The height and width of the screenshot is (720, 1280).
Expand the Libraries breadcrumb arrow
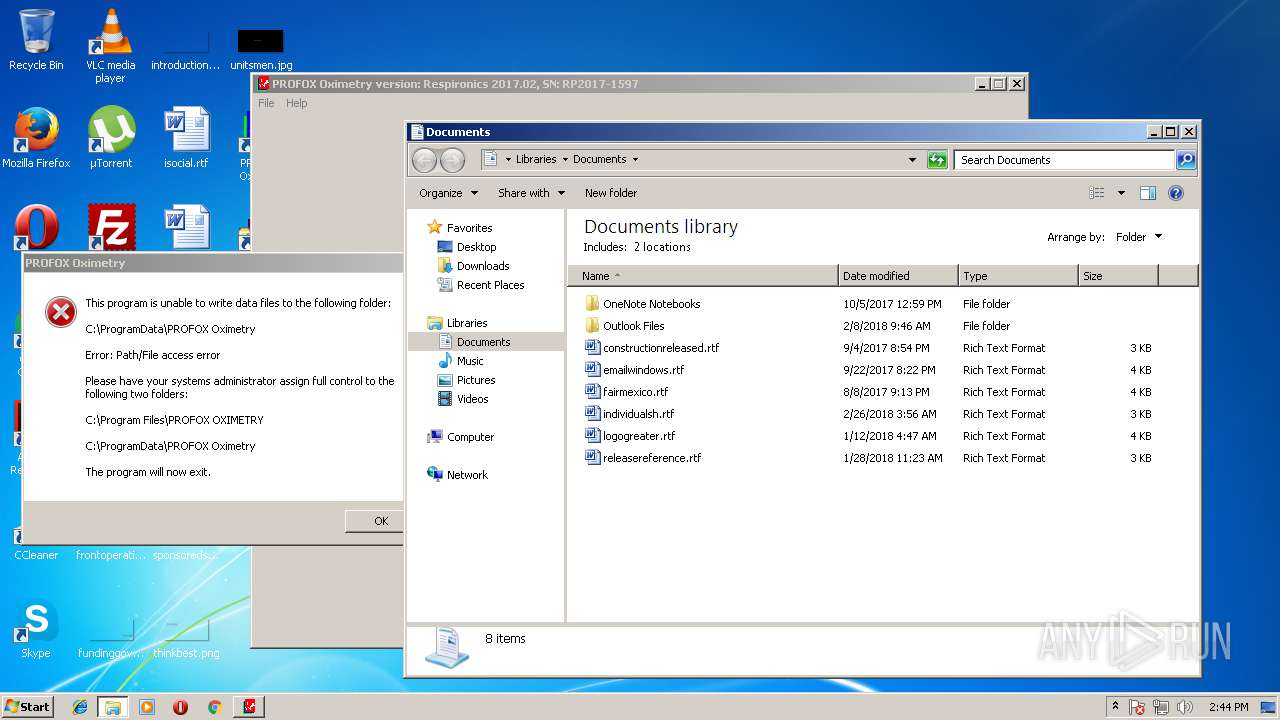pos(564,160)
